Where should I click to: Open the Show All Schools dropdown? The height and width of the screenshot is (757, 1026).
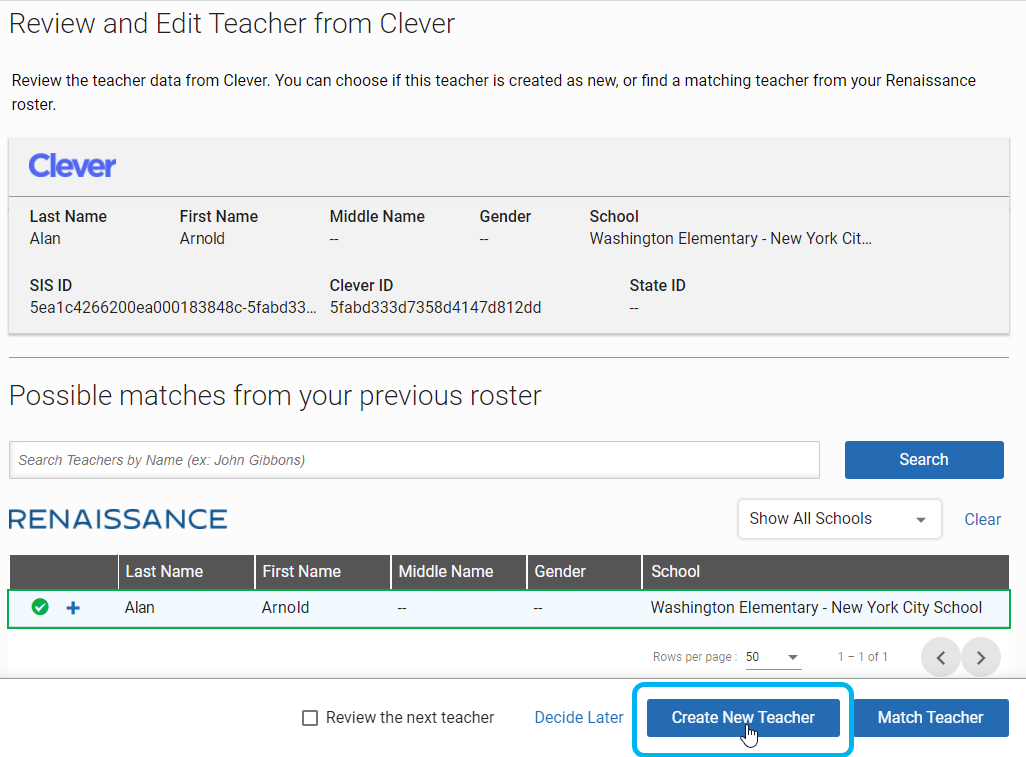pyautogui.click(x=840, y=519)
